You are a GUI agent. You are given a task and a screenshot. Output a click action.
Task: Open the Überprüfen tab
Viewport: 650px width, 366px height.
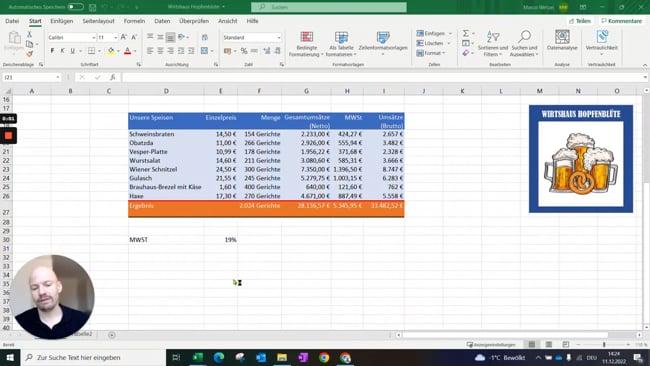pos(194,21)
